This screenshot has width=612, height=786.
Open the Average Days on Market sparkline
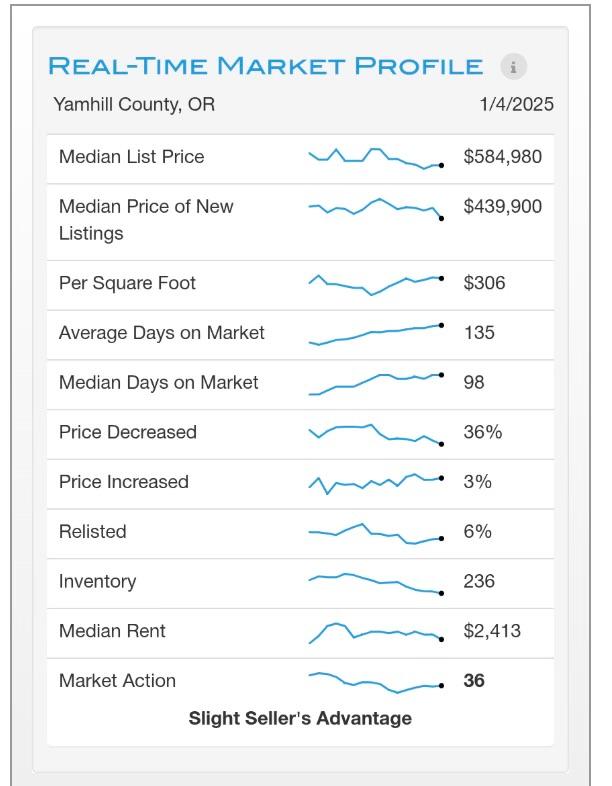pos(376,335)
